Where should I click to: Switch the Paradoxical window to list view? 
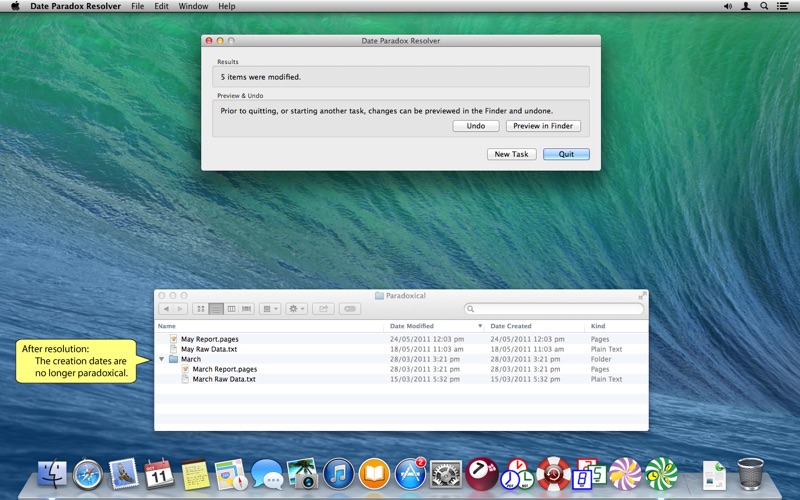(216, 309)
